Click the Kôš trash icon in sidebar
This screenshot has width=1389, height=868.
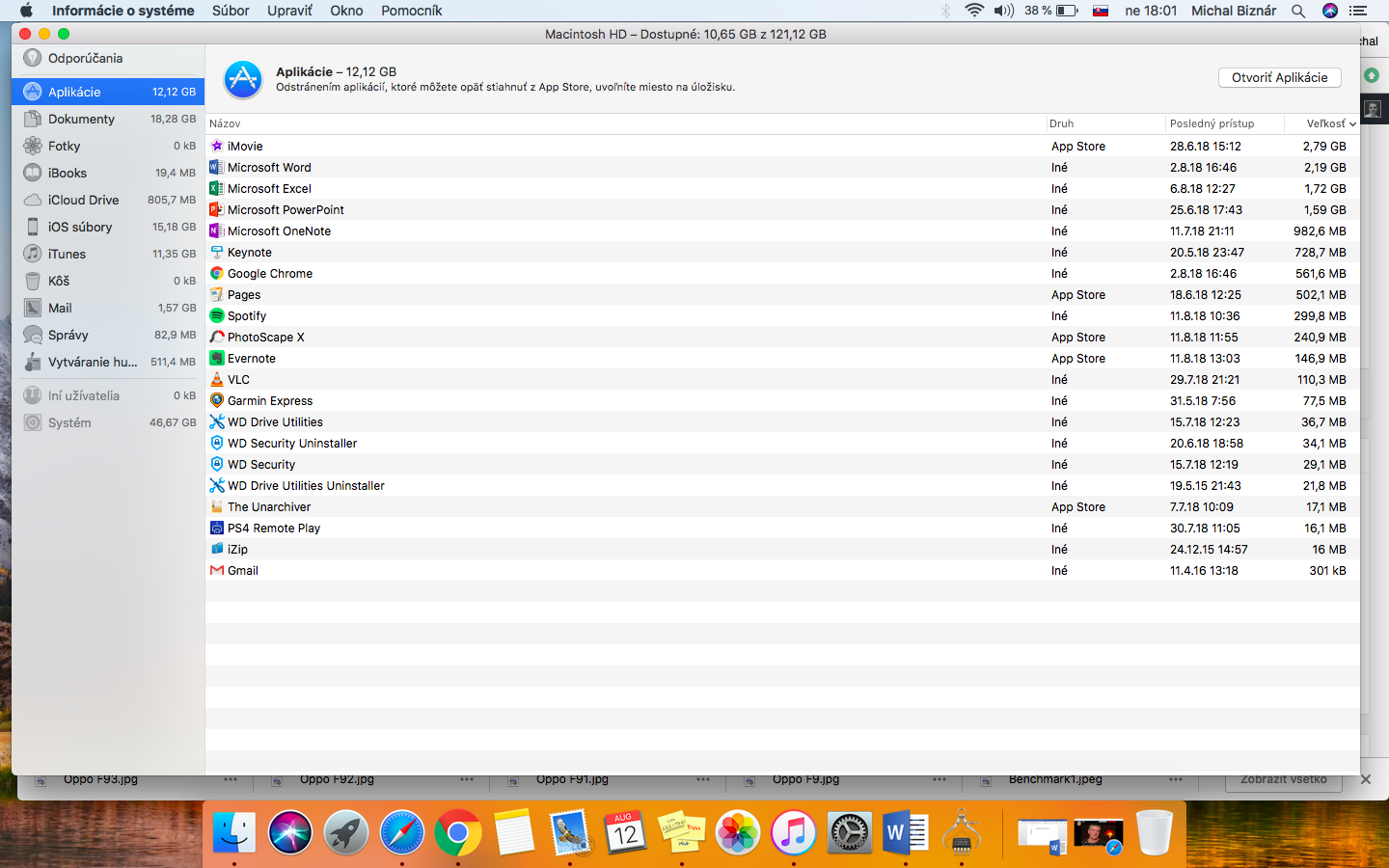coord(33,281)
